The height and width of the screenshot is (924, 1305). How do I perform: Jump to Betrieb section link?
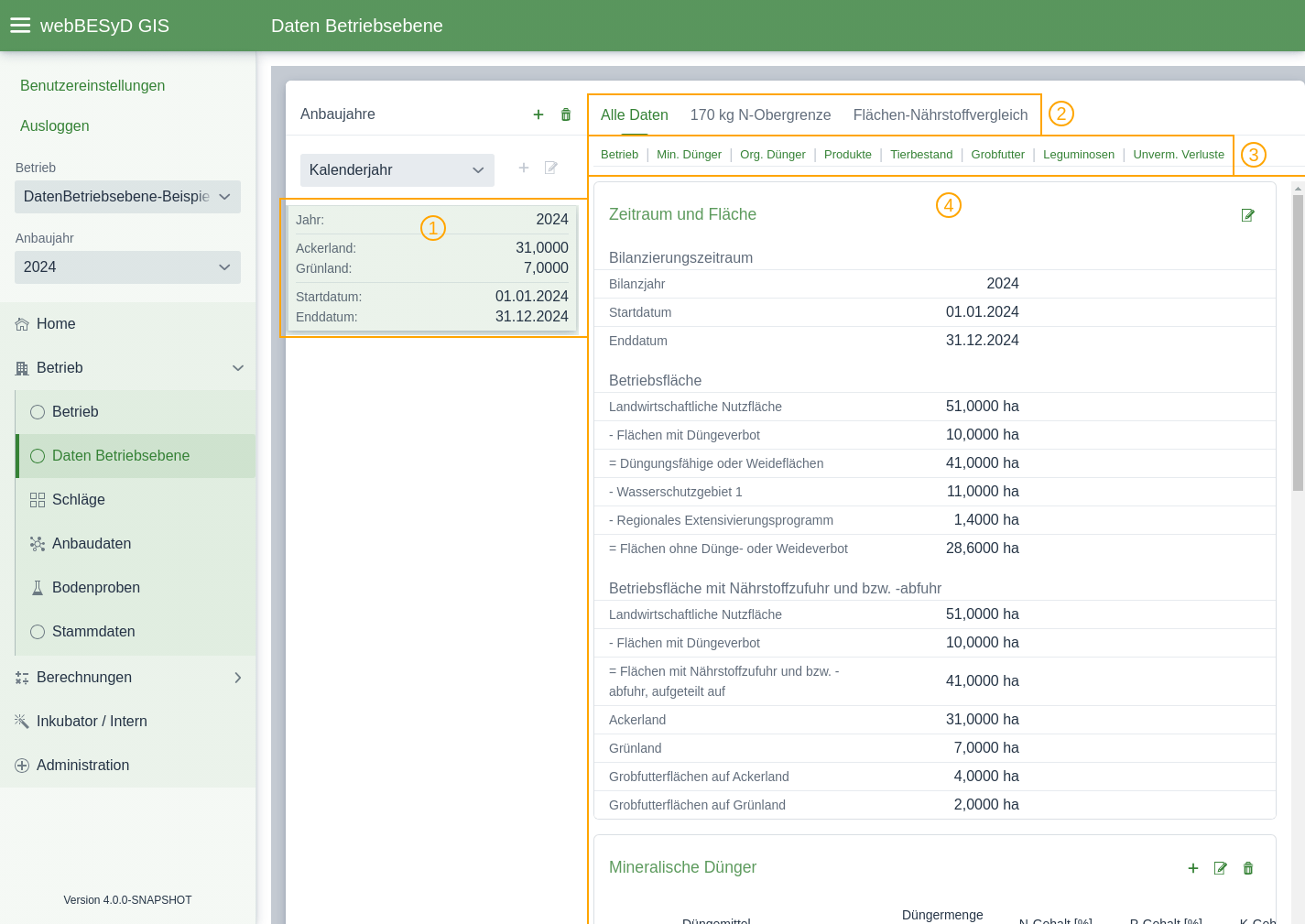pos(620,155)
